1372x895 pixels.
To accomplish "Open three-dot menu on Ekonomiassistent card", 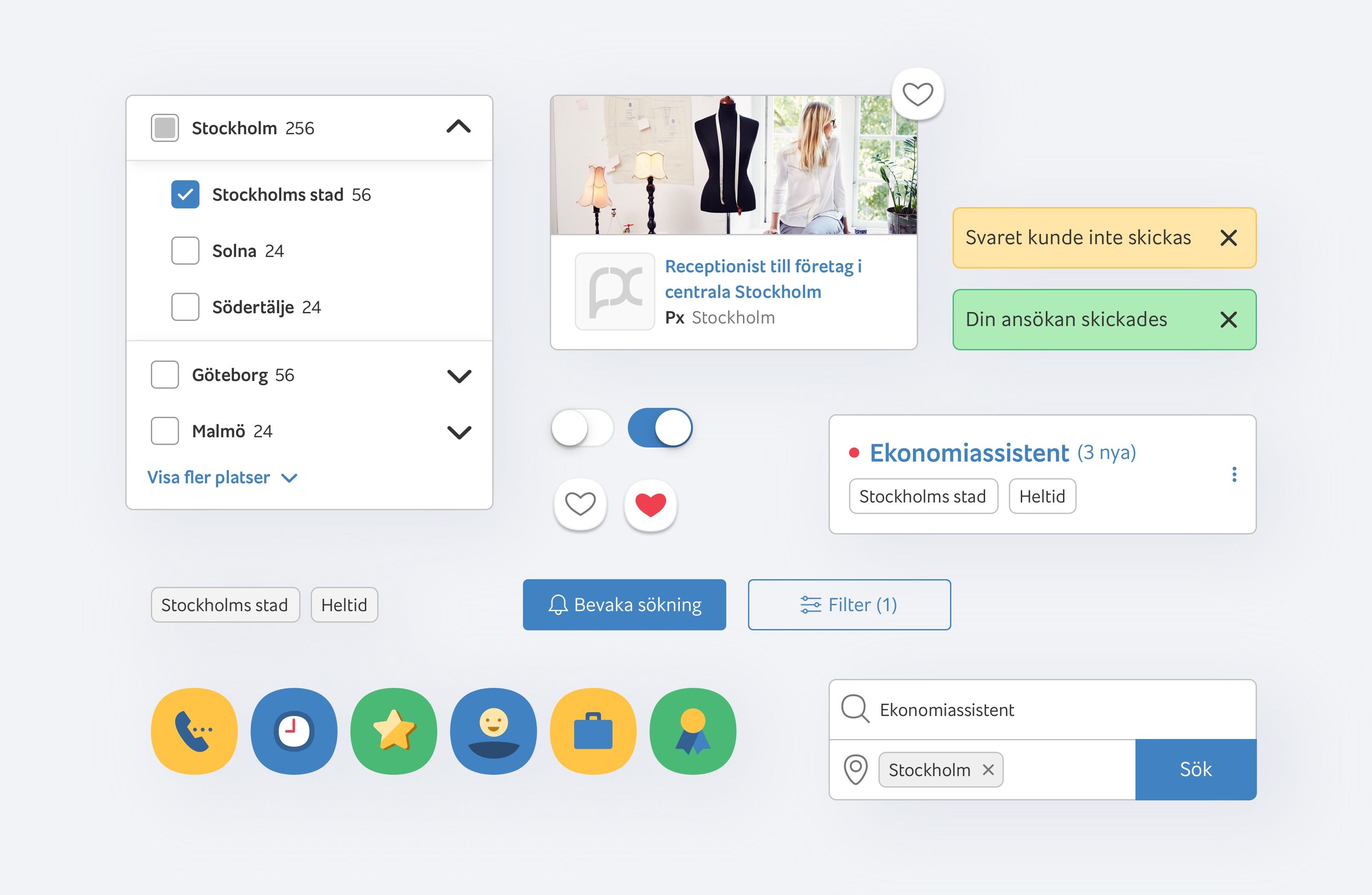I will (x=1234, y=474).
